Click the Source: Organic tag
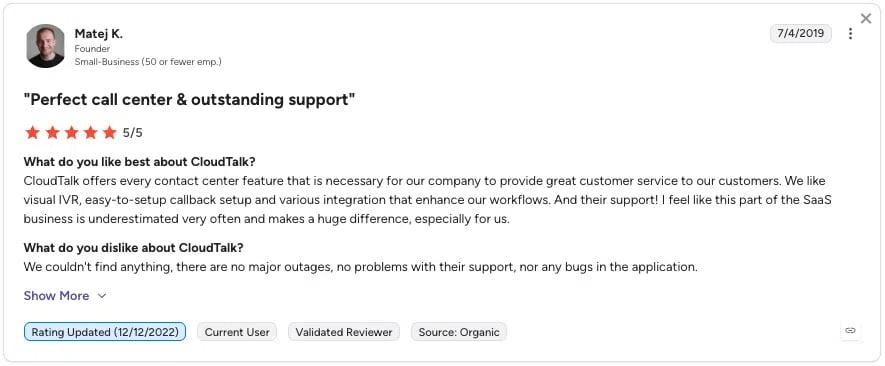 tap(459, 332)
